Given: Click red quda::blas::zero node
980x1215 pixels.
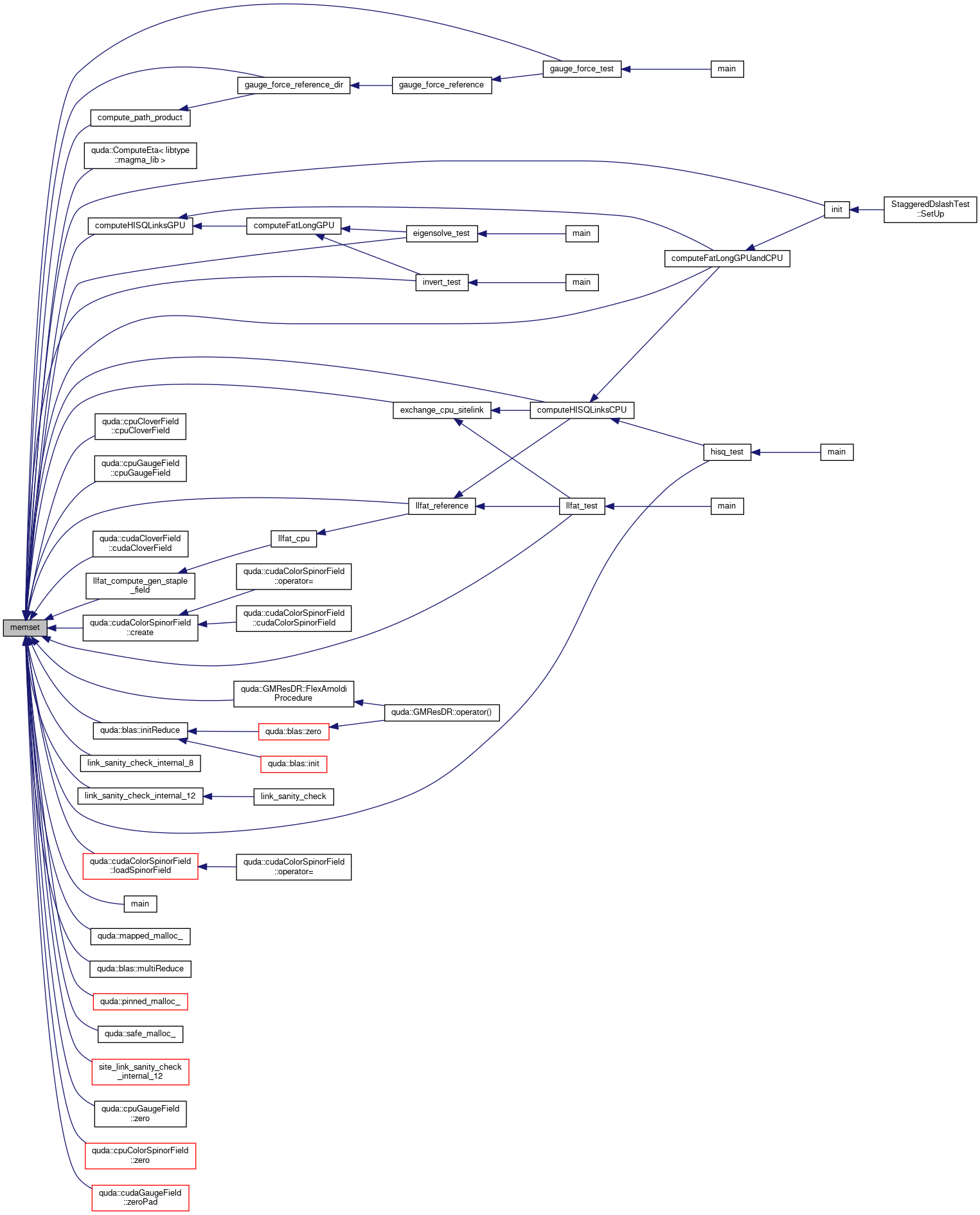Looking at the screenshot, I should [294, 732].
